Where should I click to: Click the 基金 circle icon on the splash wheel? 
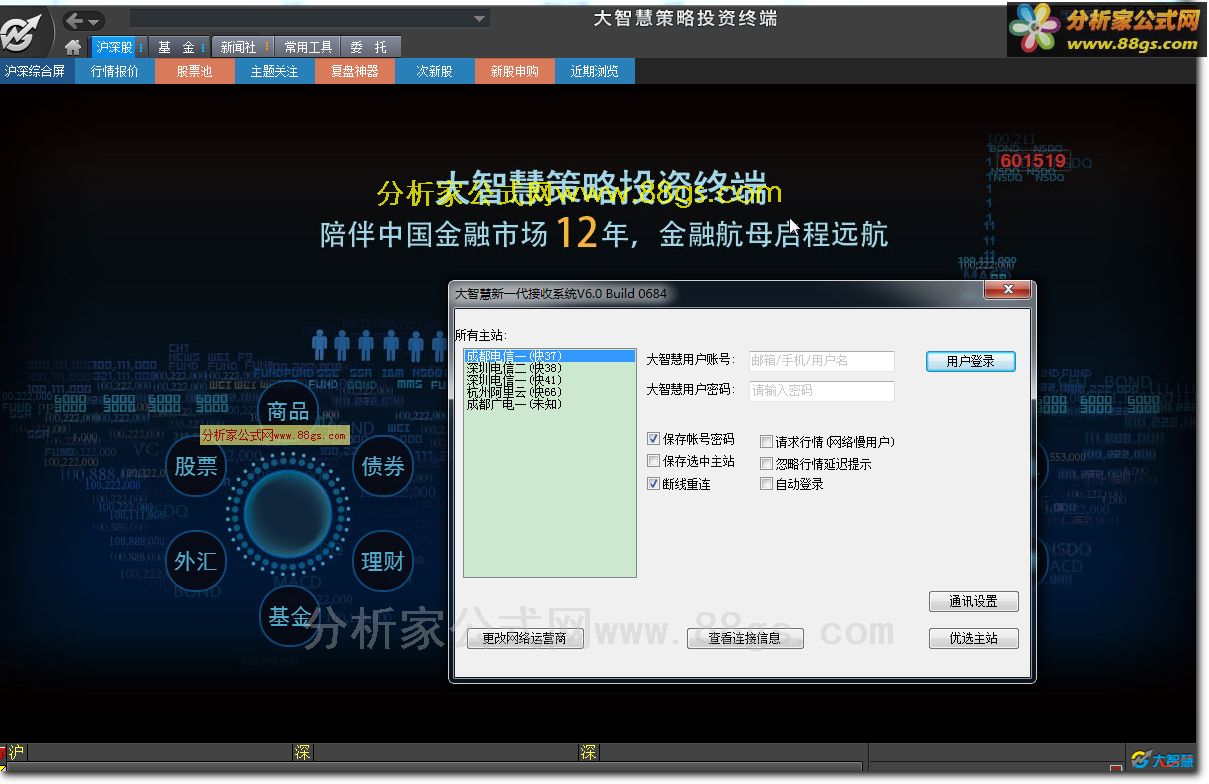[290, 617]
